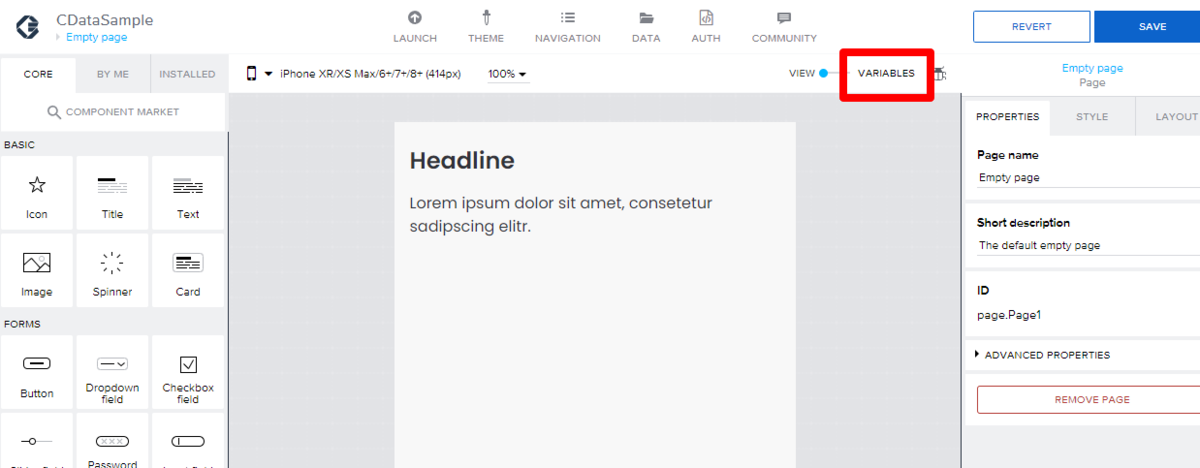Open the Auth file icon
Image resolution: width=1200 pixels, height=468 pixels.
pyautogui.click(x=706, y=18)
